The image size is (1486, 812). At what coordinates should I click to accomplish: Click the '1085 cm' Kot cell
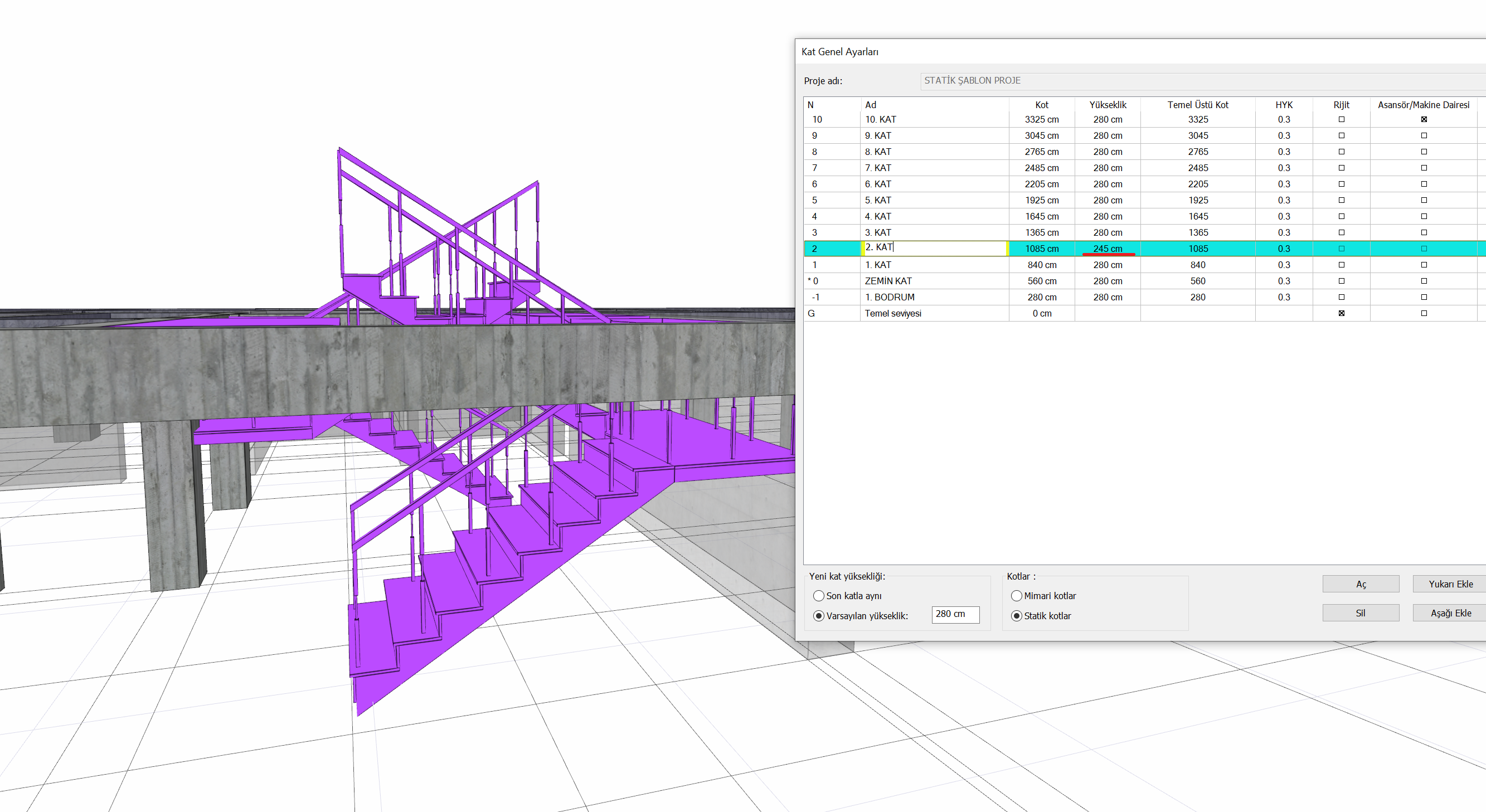point(1041,249)
